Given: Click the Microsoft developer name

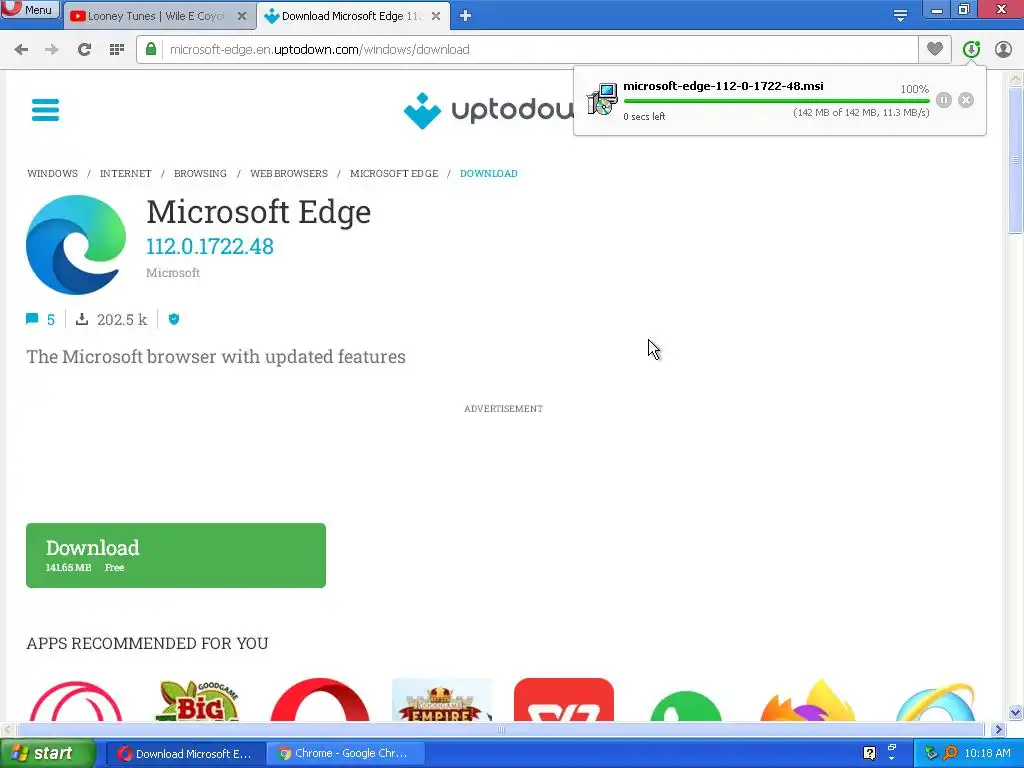Looking at the screenshot, I should tap(173, 273).
